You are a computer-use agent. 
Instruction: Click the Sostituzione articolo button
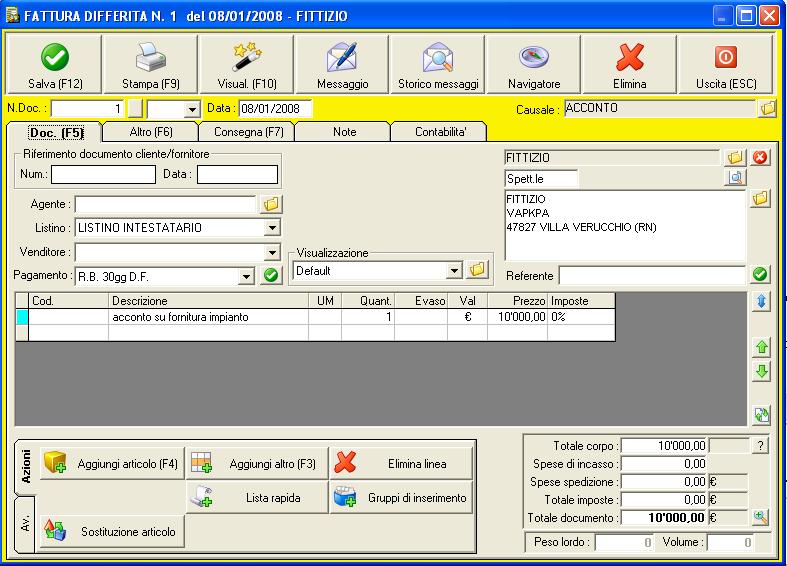click(112, 531)
